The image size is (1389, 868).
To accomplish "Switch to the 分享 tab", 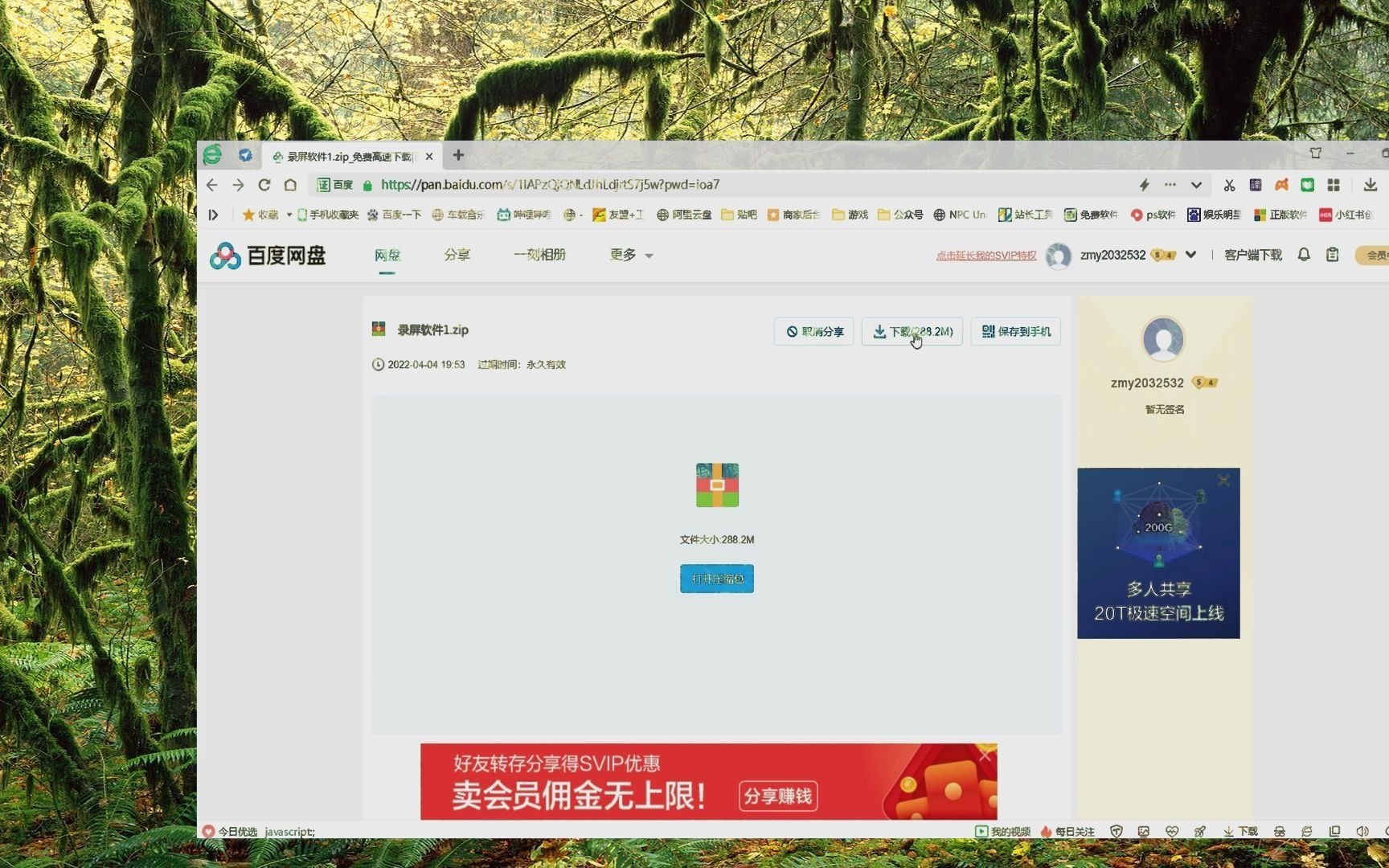I will click(457, 255).
